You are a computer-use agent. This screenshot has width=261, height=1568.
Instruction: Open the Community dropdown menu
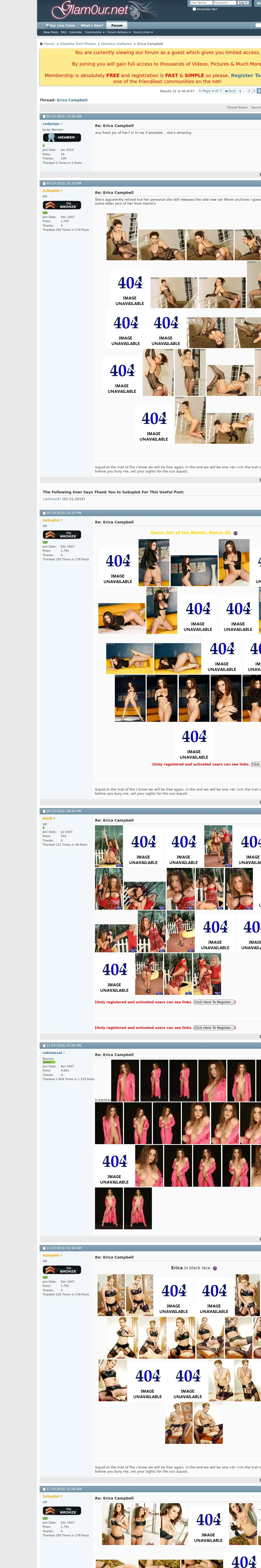coord(94,32)
